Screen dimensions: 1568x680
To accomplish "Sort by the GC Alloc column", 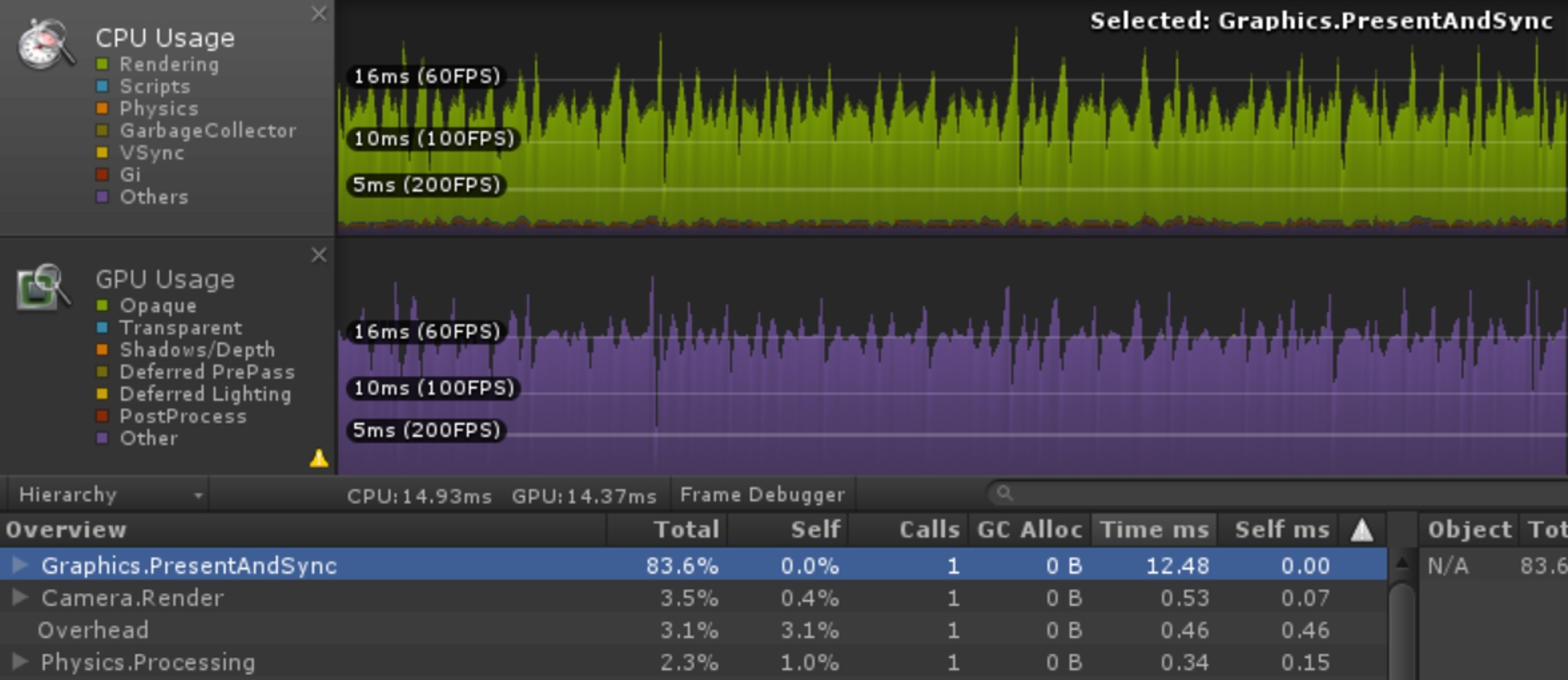I will pos(1029,530).
